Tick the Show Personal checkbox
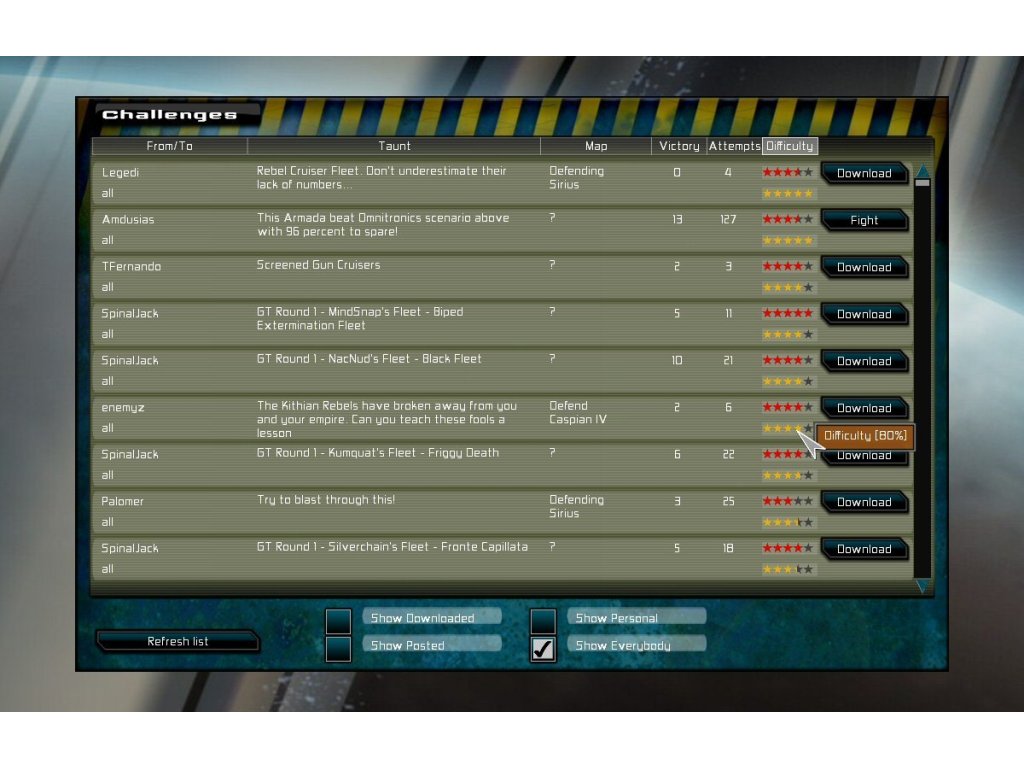Viewport: 1024px width, 768px height. [x=543, y=621]
